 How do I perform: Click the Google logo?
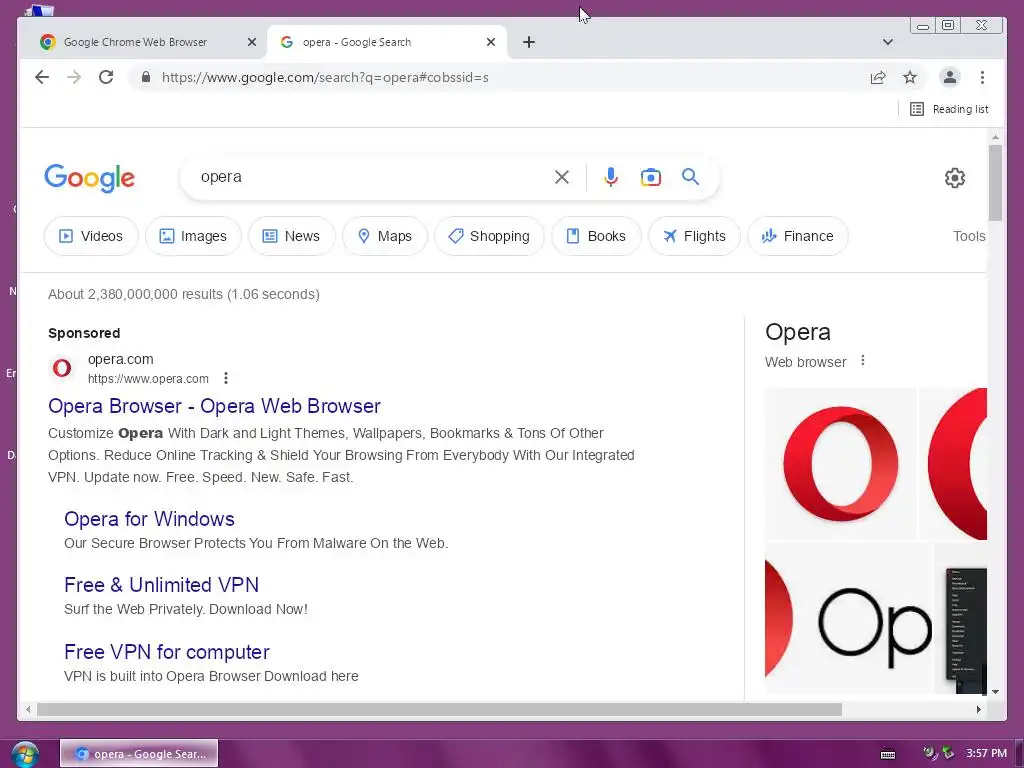point(89,178)
